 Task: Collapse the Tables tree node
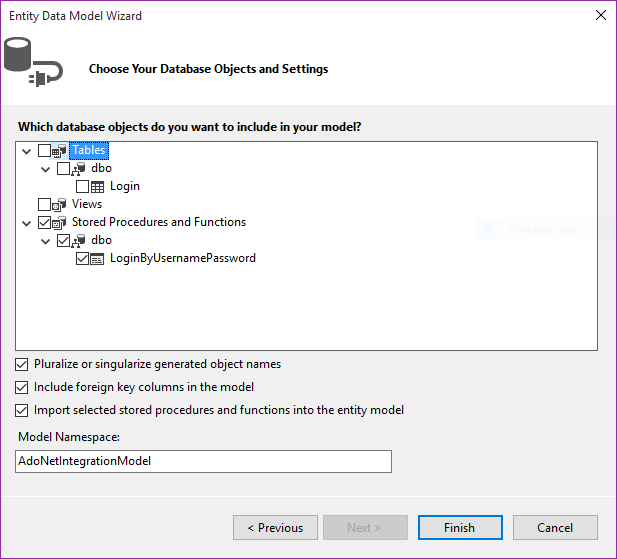26,151
